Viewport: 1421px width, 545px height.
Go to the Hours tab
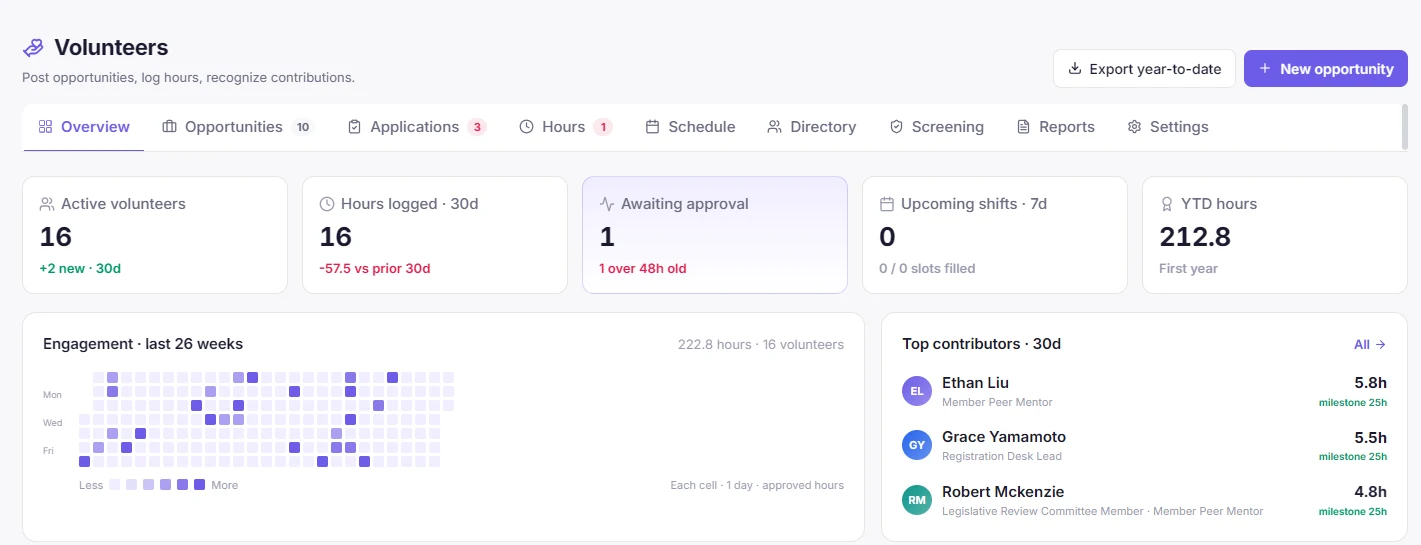[x=565, y=127]
